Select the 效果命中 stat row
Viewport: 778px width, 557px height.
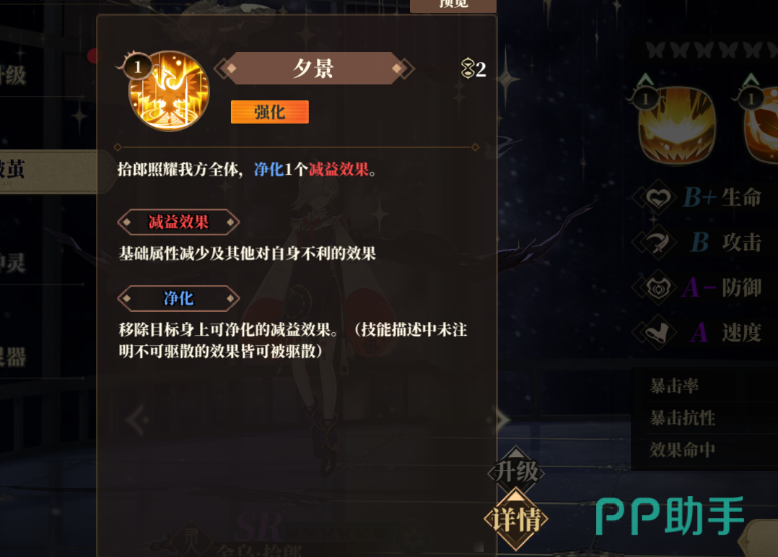705,450
